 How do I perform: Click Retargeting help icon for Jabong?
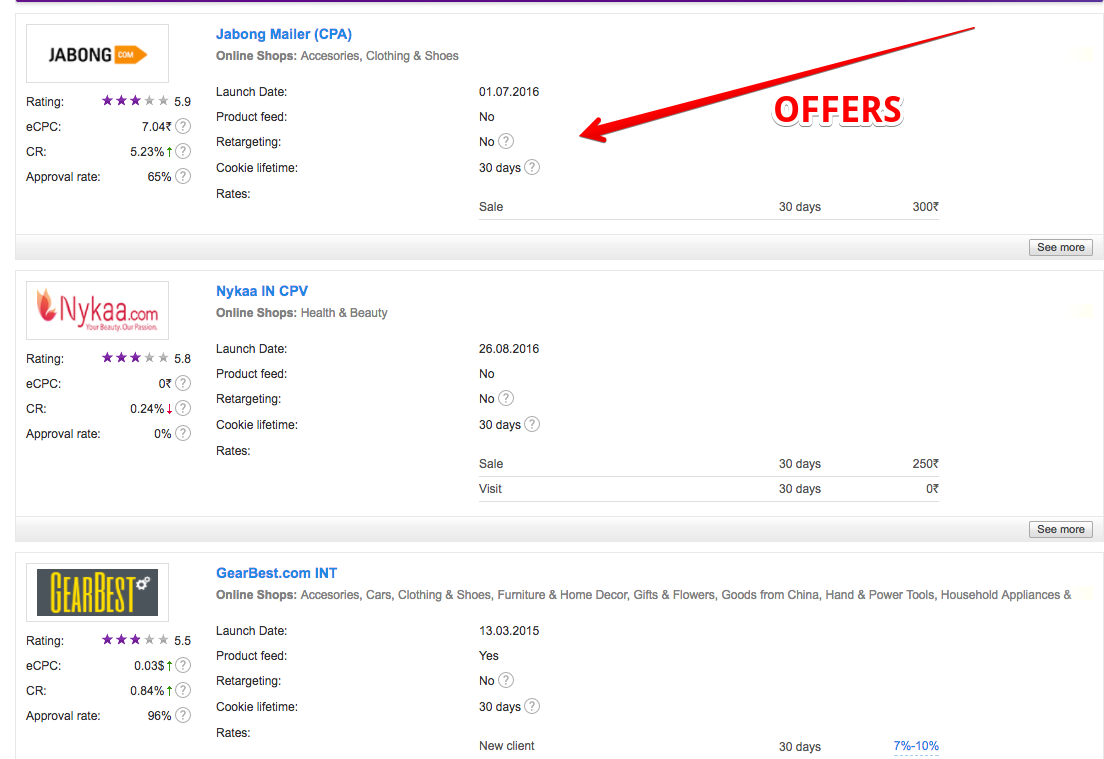click(506, 141)
